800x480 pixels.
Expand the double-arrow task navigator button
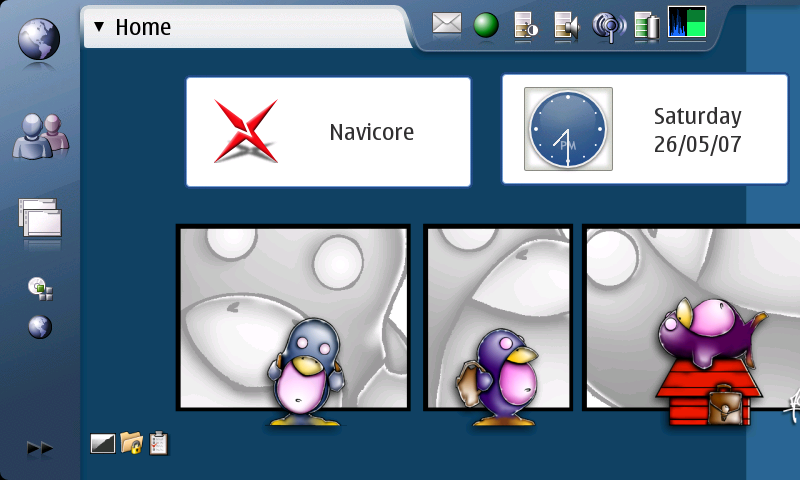click(40, 448)
